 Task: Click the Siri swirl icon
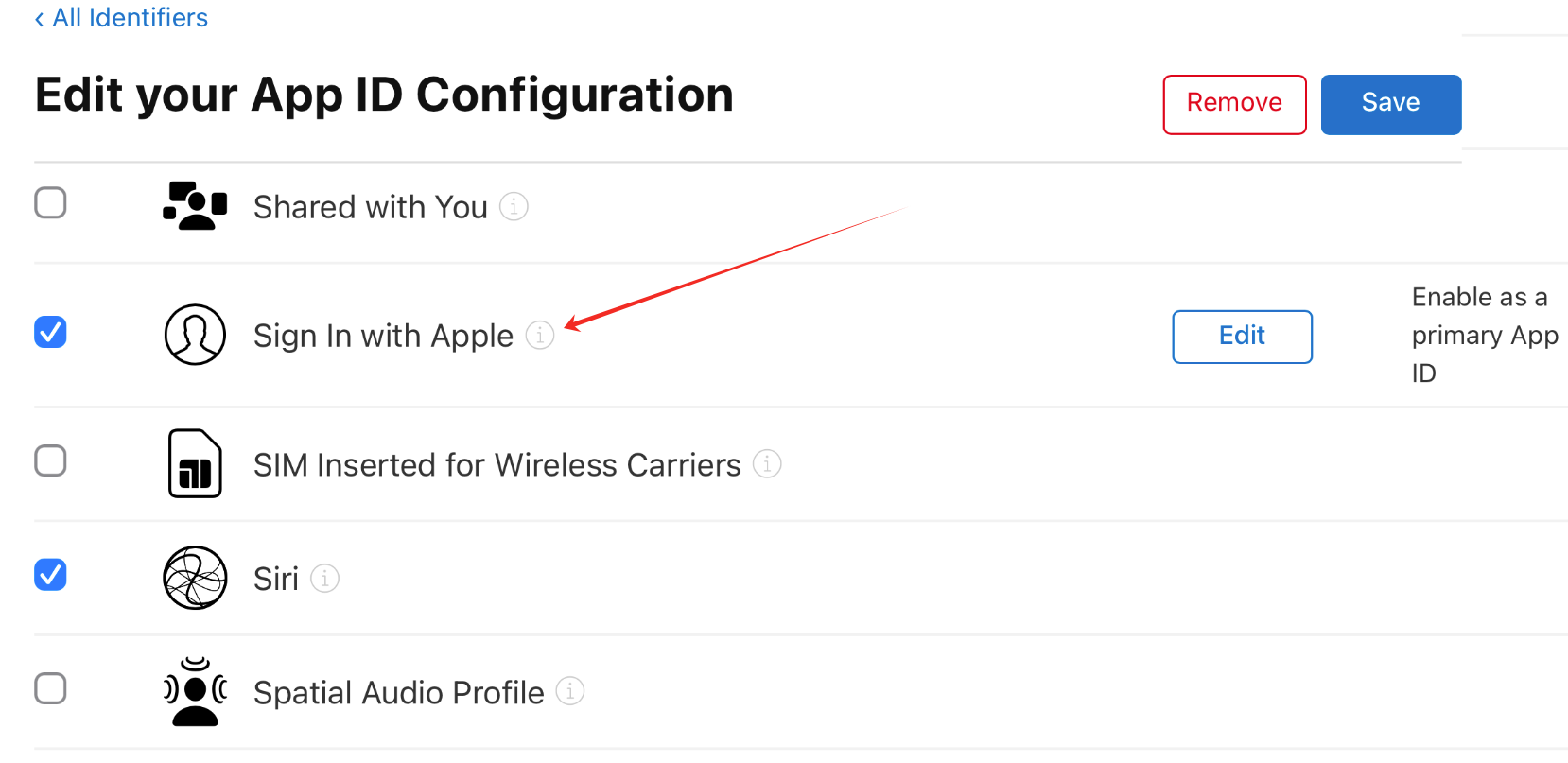click(x=195, y=578)
